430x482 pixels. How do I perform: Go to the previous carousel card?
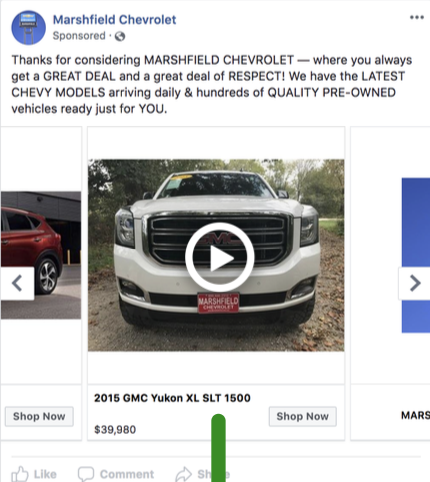[17, 283]
